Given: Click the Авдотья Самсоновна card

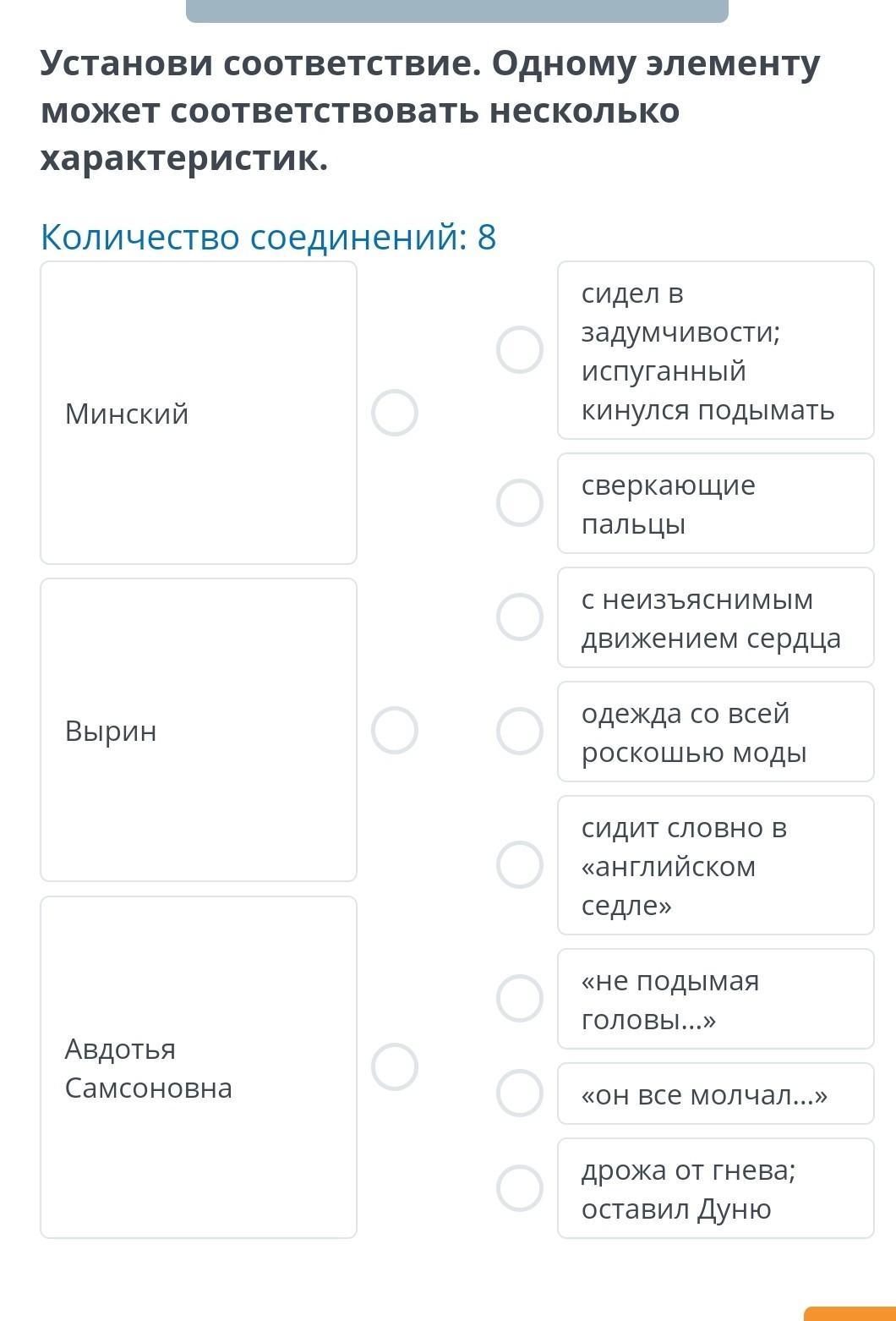Looking at the screenshot, I should click(199, 1067).
